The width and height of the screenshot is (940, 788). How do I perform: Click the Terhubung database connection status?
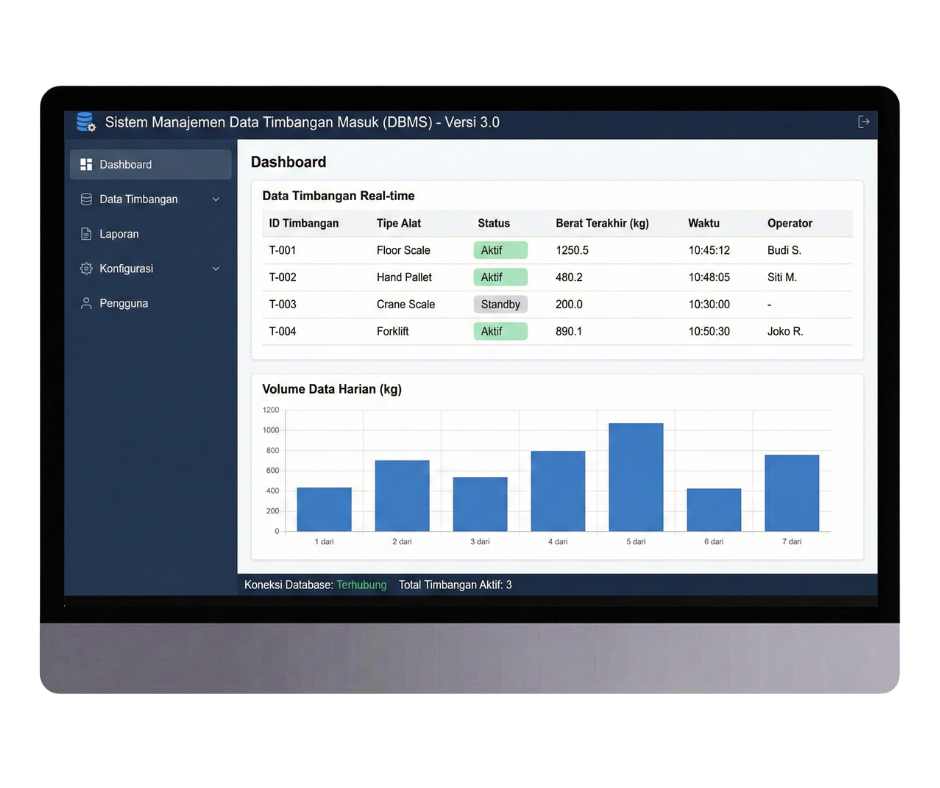pyautogui.click(x=361, y=585)
